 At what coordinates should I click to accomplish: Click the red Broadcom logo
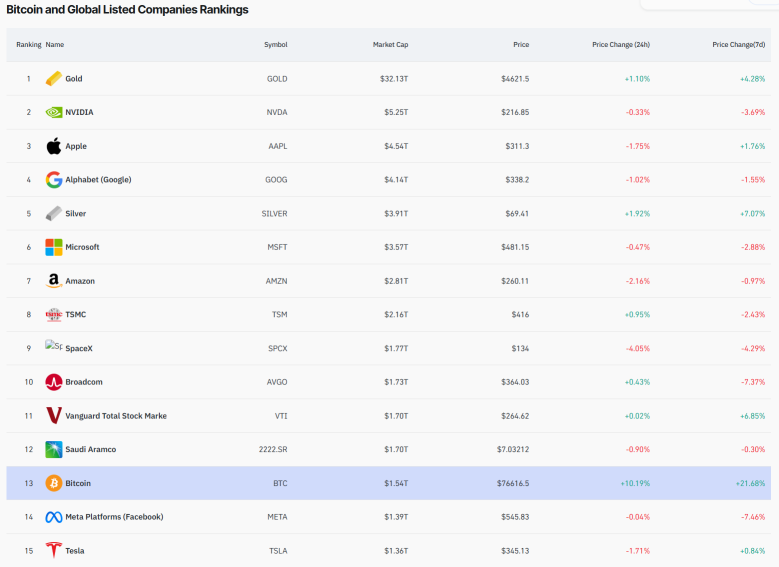point(54,382)
